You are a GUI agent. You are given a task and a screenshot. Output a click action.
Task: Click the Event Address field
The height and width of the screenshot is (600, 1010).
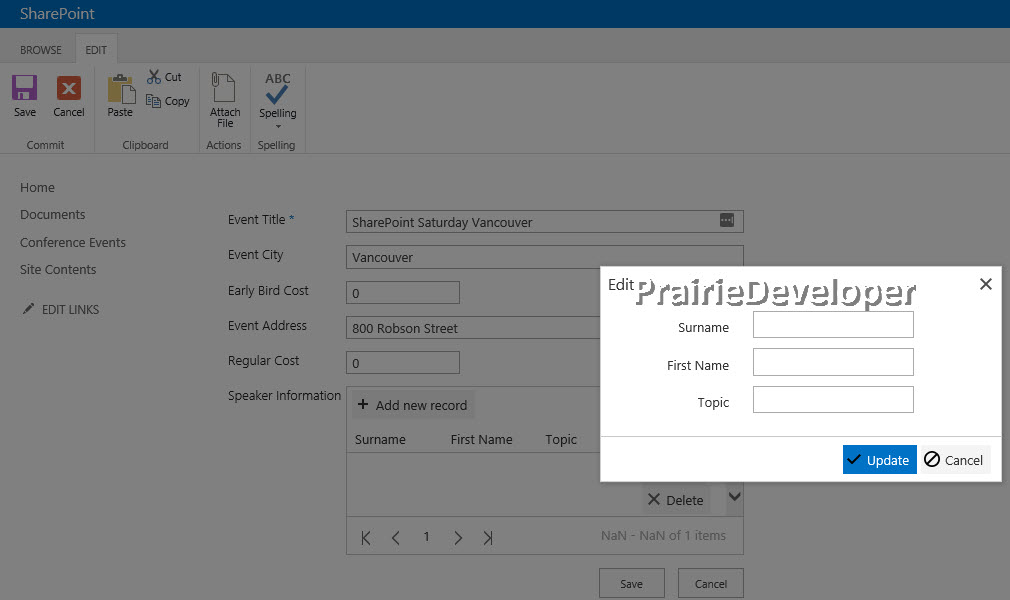click(x=473, y=327)
